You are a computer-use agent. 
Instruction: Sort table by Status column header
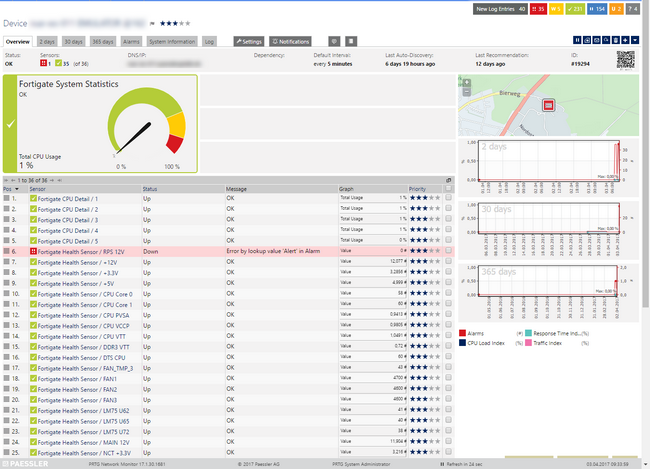click(x=150, y=189)
